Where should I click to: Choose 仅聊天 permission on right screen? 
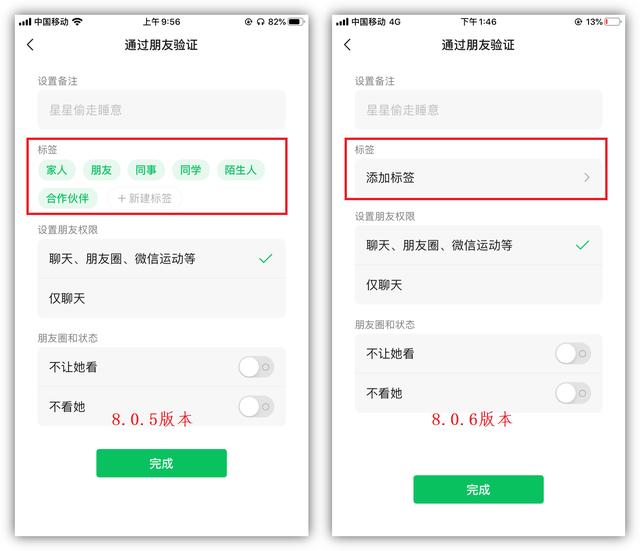pyautogui.click(x=478, y=285)
